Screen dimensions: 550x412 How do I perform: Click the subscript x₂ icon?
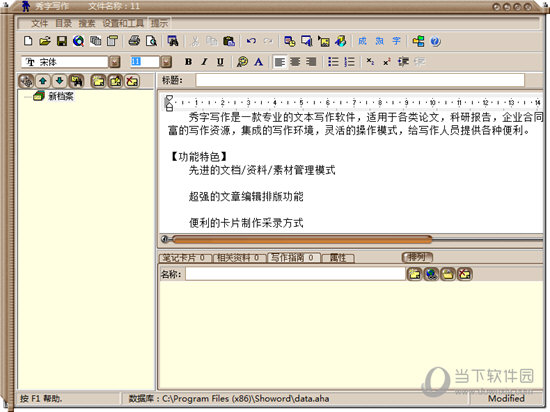point(370,62)
